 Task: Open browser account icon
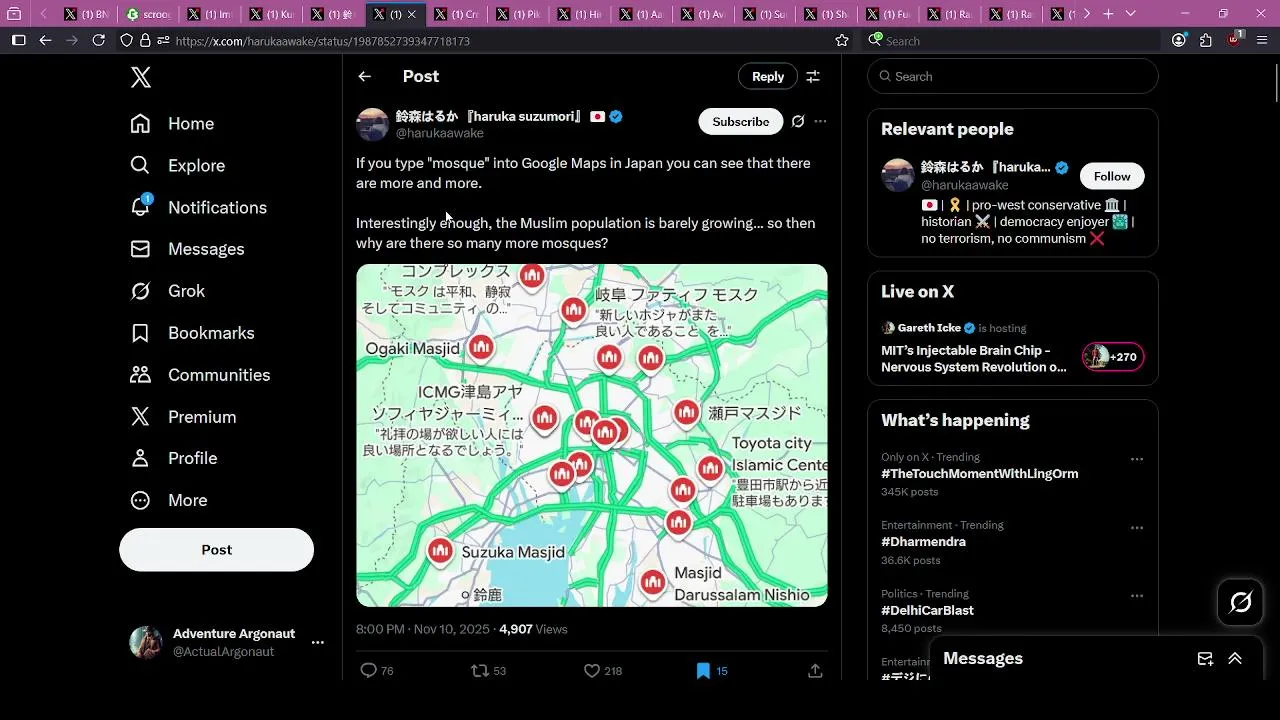(1179, 40)
